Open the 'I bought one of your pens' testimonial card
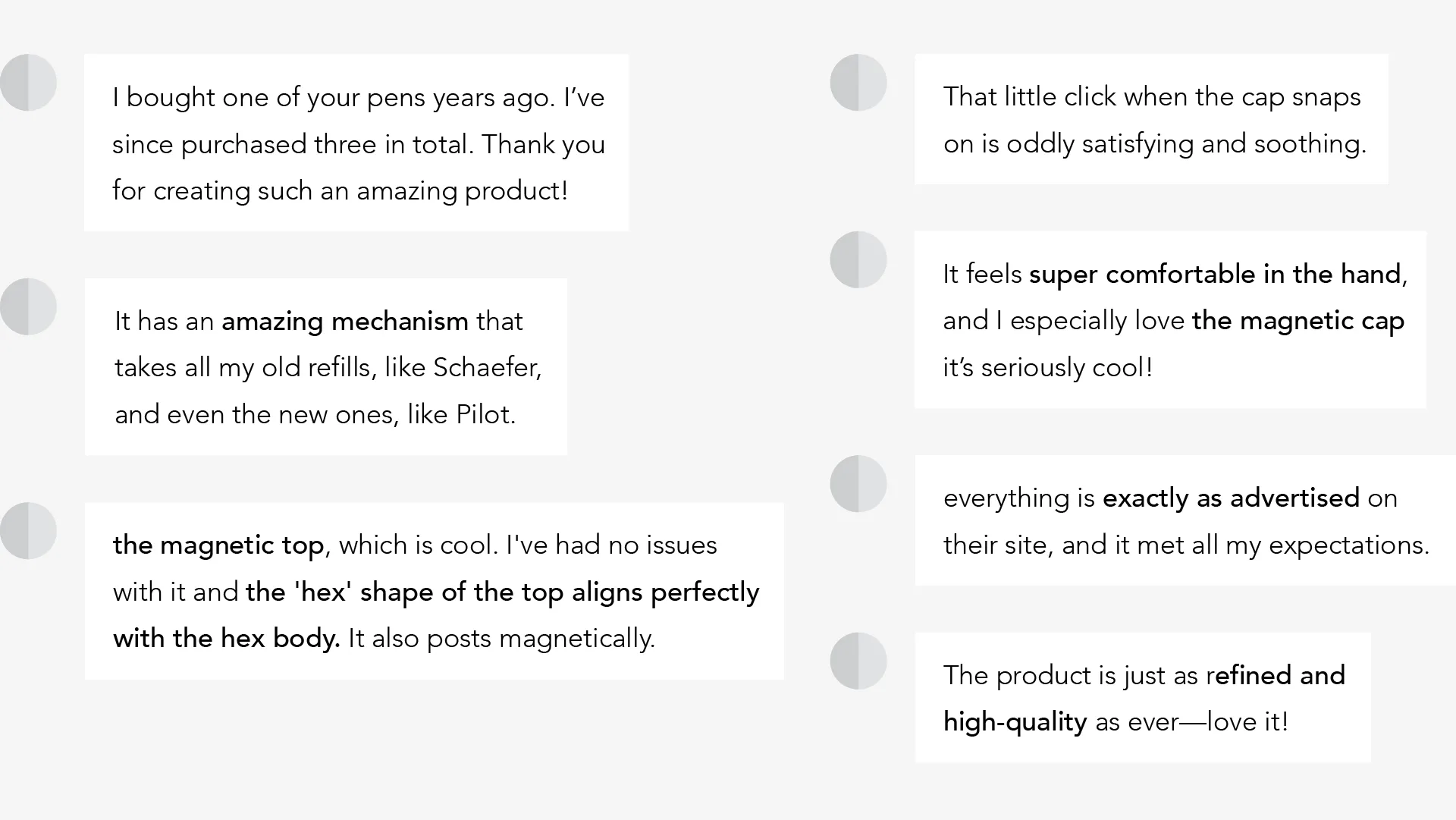This screenshot has width=1456, height=820. point(356,143)
